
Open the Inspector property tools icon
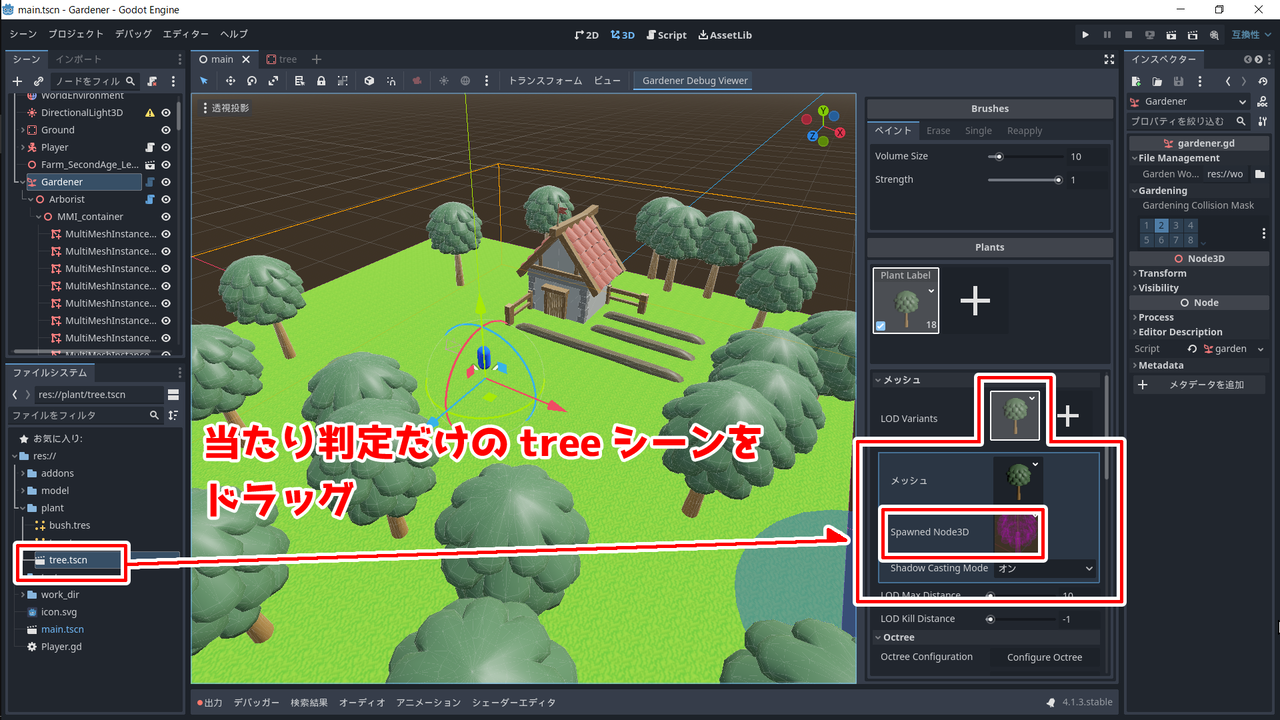[1263, 121]
